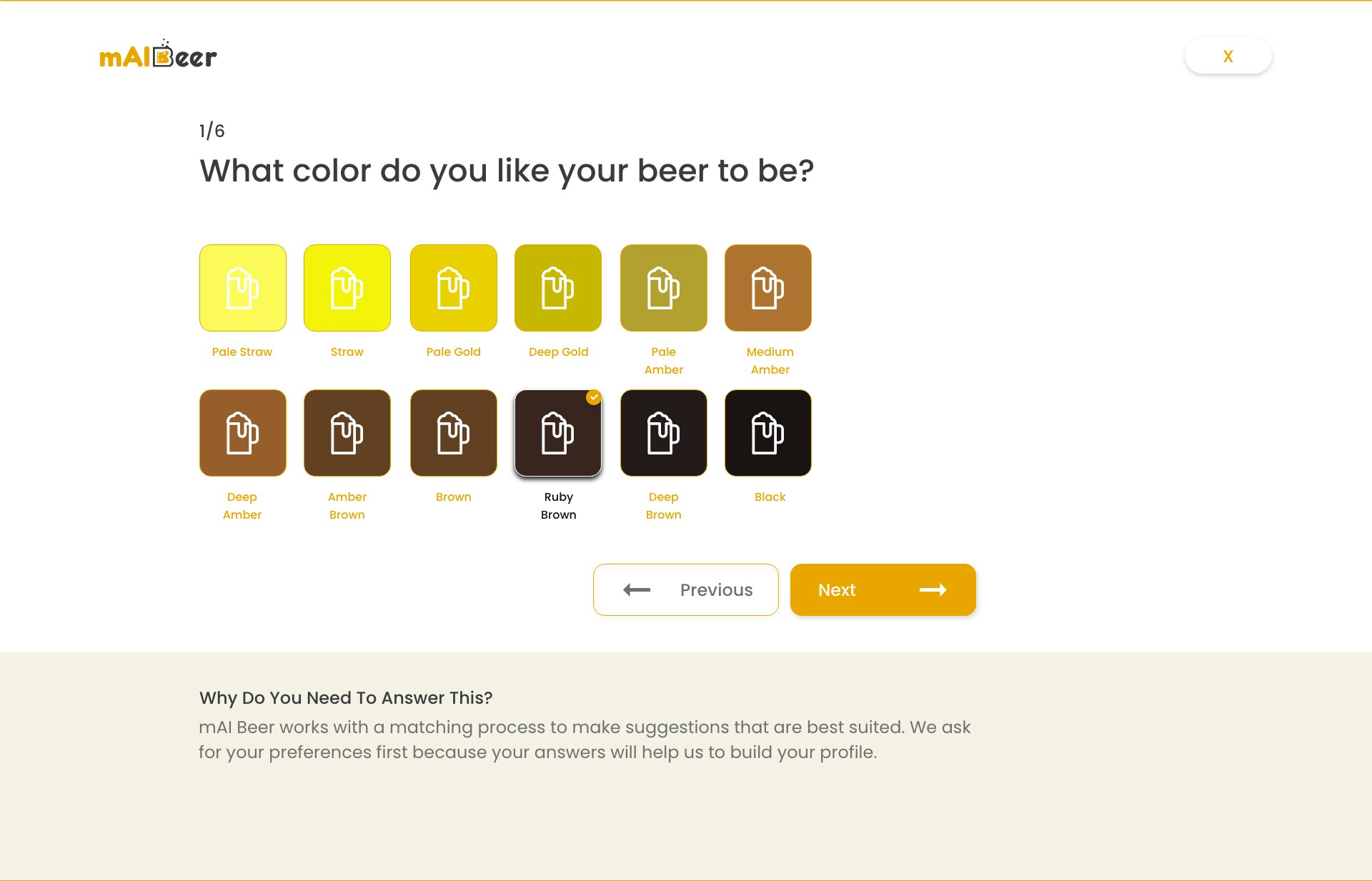Image resolution: width=1372 pixels, height=881 pixels.
Task: Click the checkmark badge on Ruby Brown
Action: pyautogui.click(x=593, y=398)
